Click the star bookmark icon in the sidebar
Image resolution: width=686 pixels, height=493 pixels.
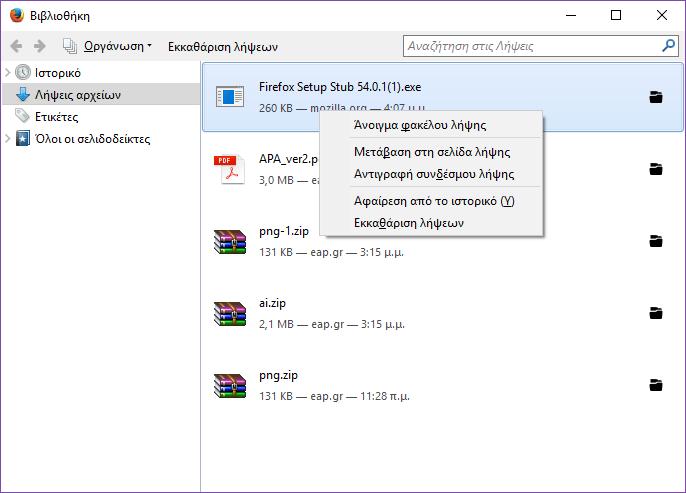click(23, 138)
